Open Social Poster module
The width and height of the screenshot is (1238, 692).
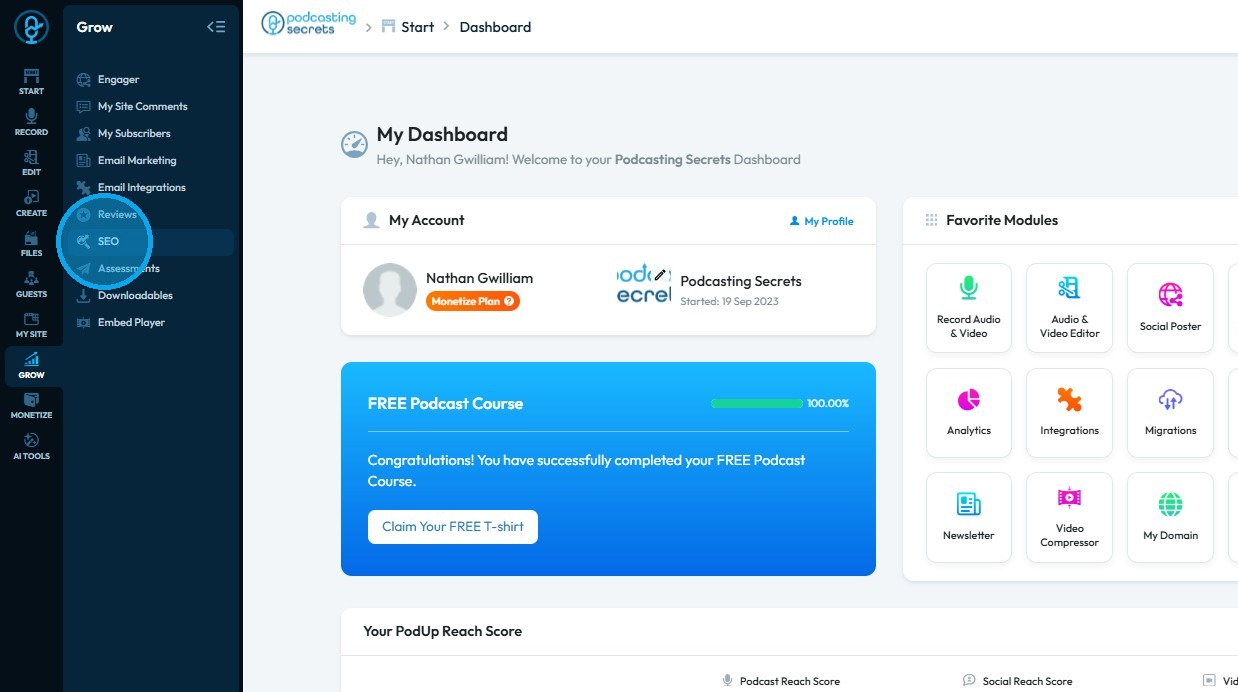coord(1170,308)
